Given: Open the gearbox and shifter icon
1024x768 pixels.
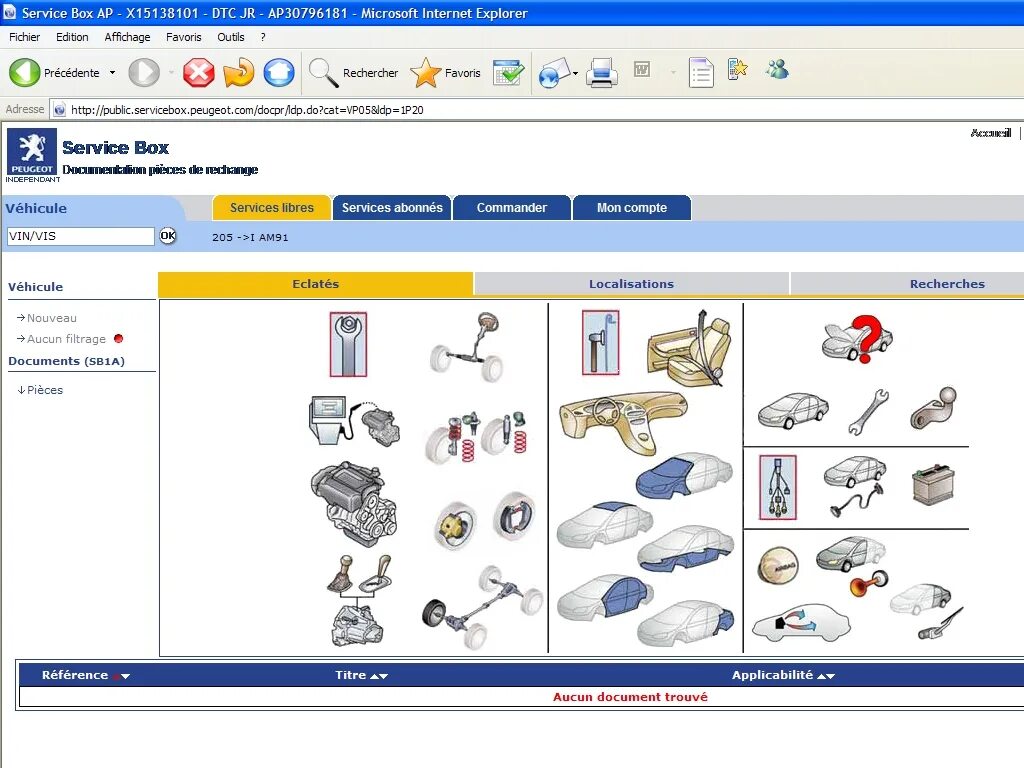Looking at the screenshot, I should point(359,600).
